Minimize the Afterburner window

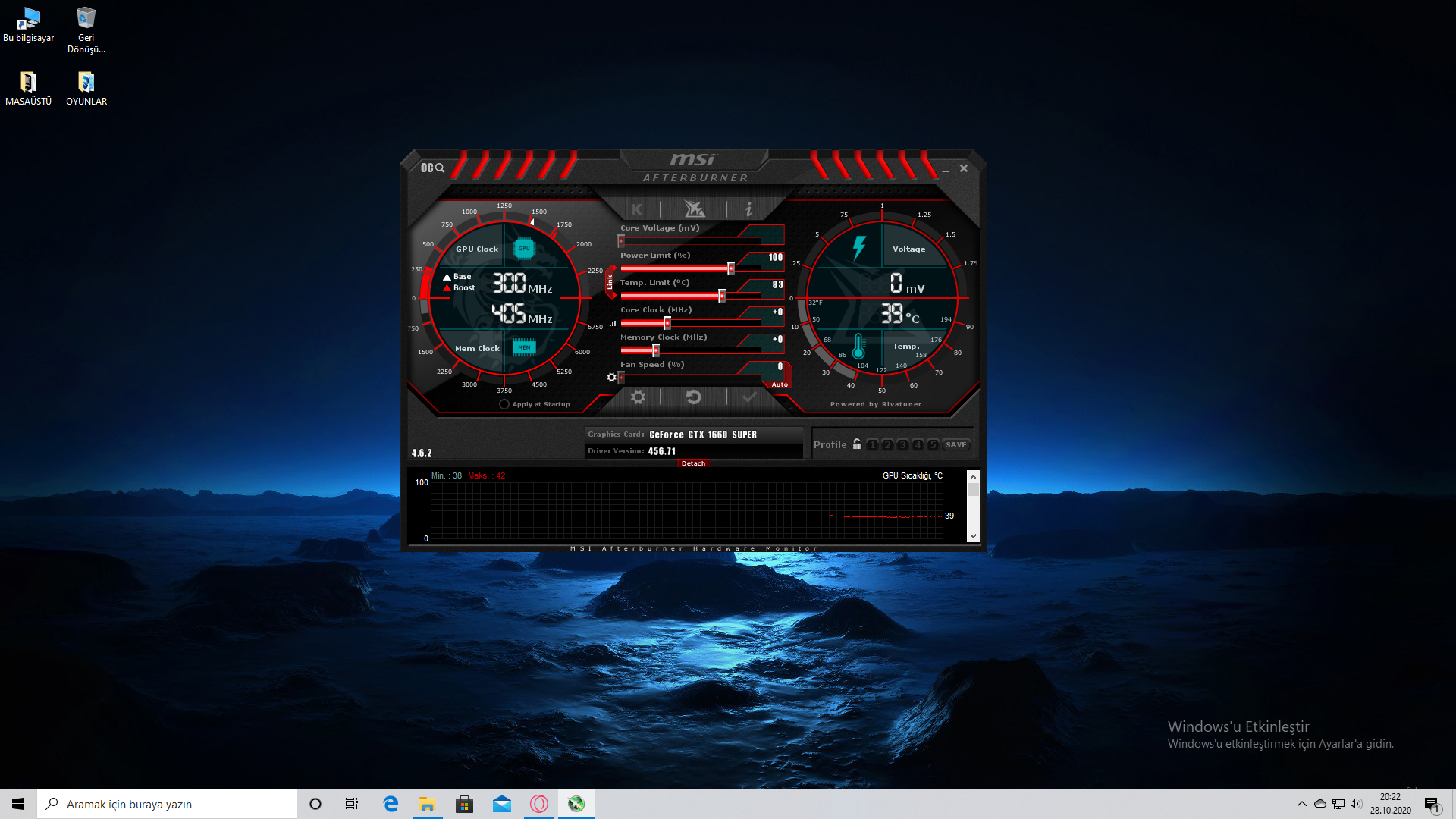coord(946,169)
